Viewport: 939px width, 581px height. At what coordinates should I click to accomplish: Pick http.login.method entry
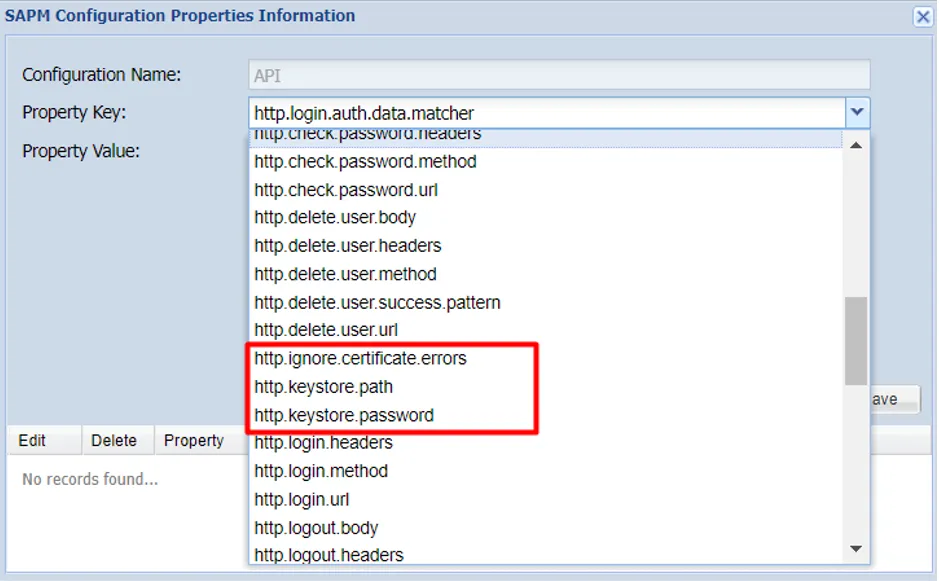coord(546,471)
